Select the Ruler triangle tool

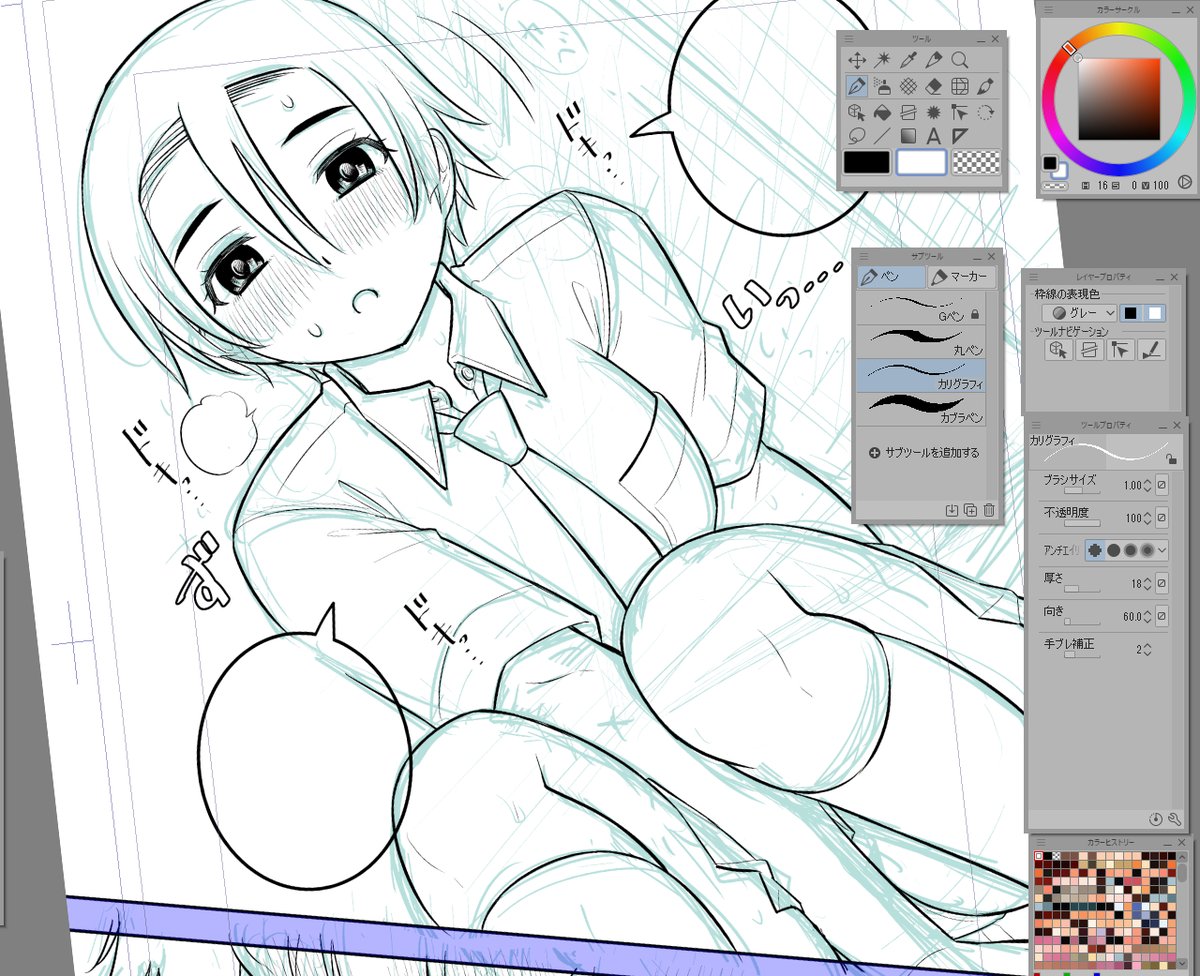point(960,136)
